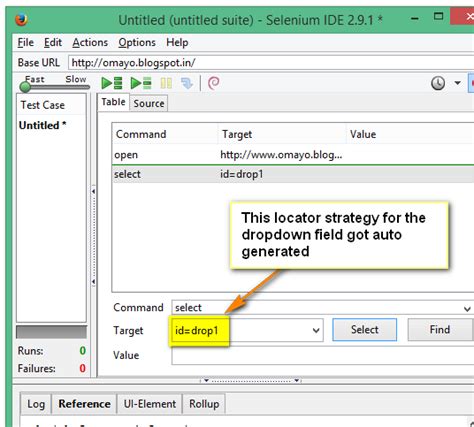
Task: Expand the Command combo box dropdown
Action: pos(467,309)
